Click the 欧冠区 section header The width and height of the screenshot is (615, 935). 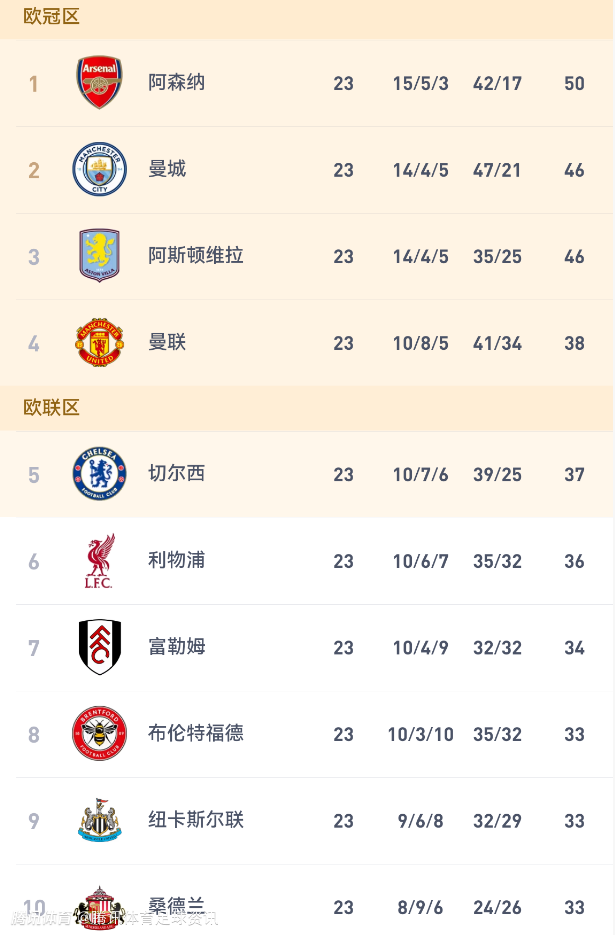click(x=51, y=17)
